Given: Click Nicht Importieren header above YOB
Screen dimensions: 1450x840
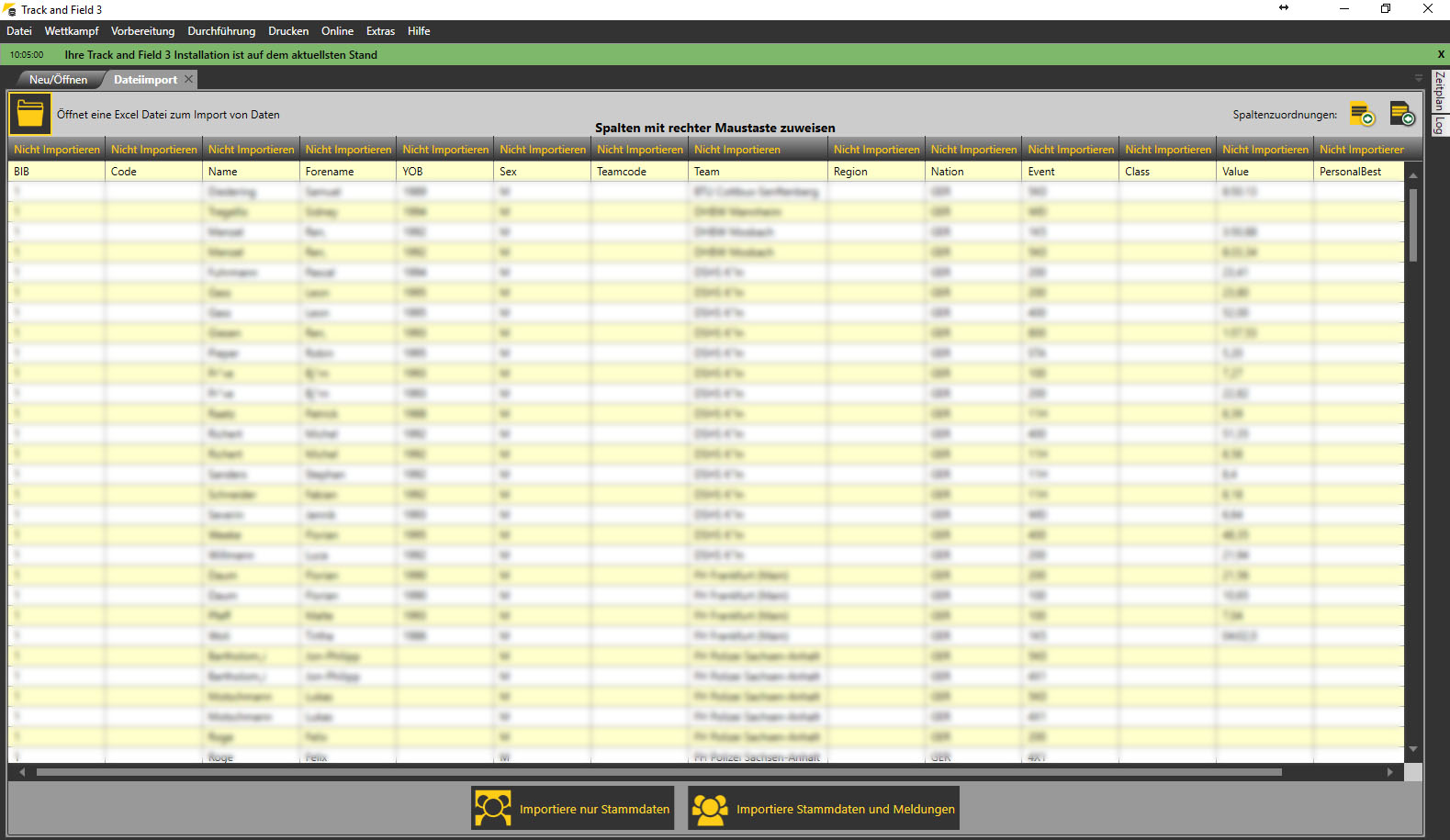Looking at the screenshot, I should [x=445, y=149].
